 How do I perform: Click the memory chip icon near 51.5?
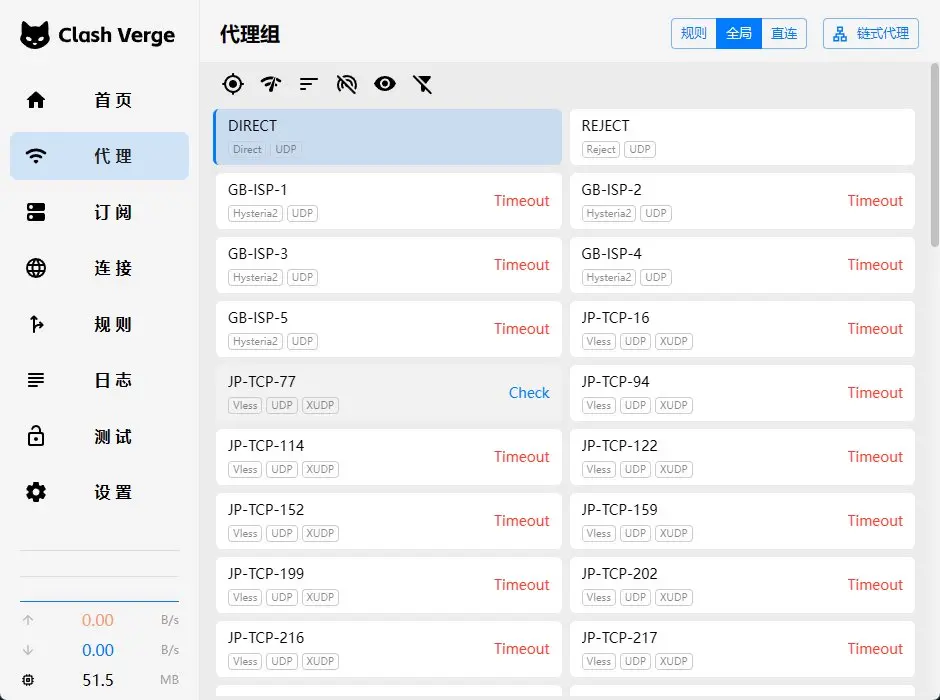[x=28, y=680]
